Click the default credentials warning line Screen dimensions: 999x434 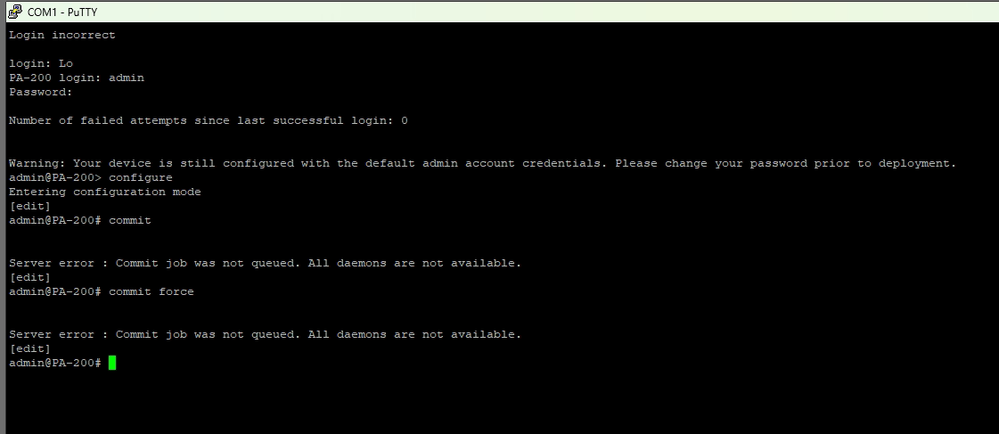click(x=482, y=163)
